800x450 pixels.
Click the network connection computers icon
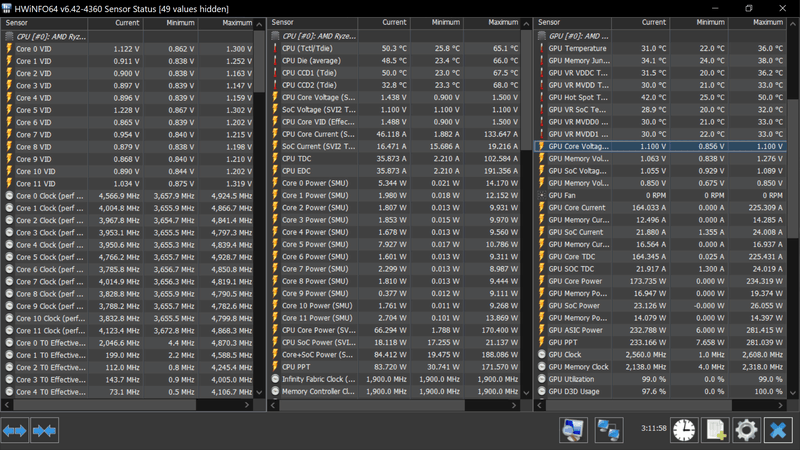pos(609,430)
